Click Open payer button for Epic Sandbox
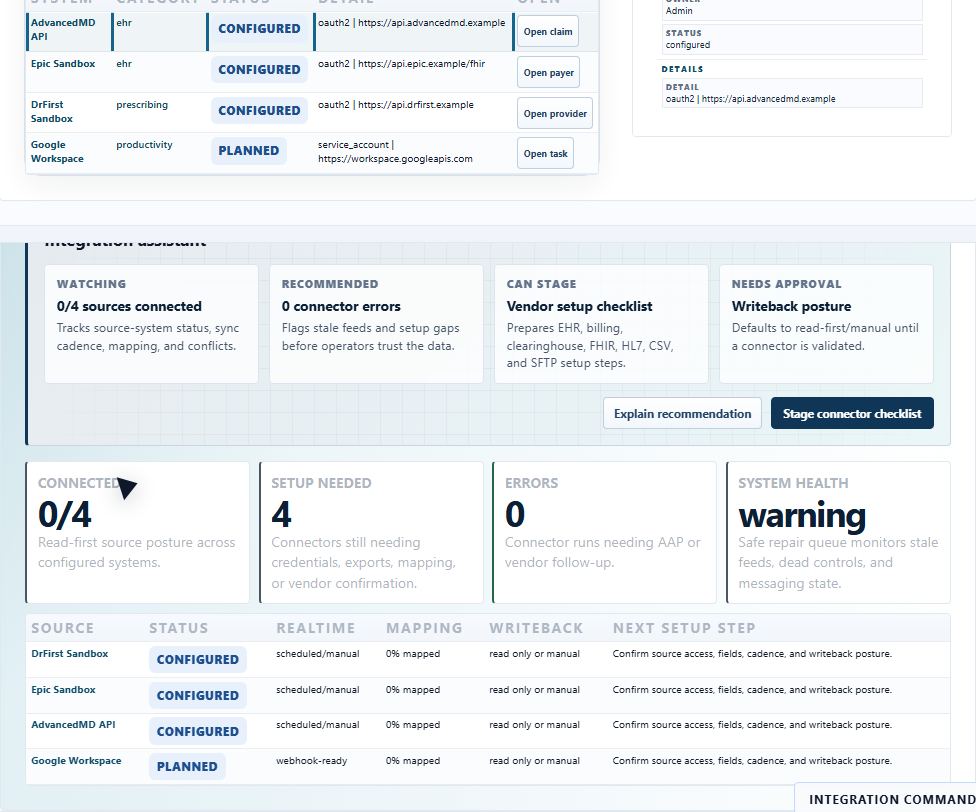Image resolution: width=976 pixels, height=812 pixels. click(548, 73)
